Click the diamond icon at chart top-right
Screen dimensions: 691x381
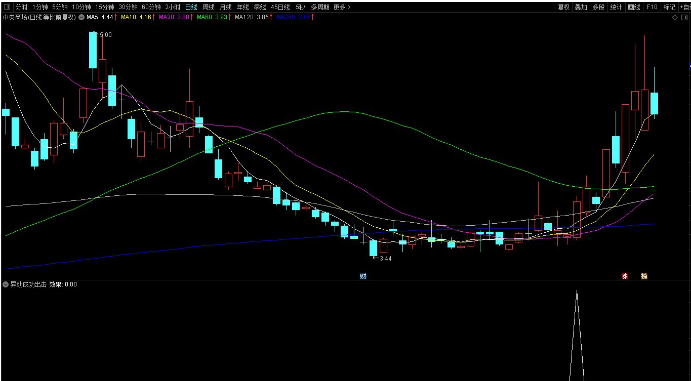pos(675,18)
